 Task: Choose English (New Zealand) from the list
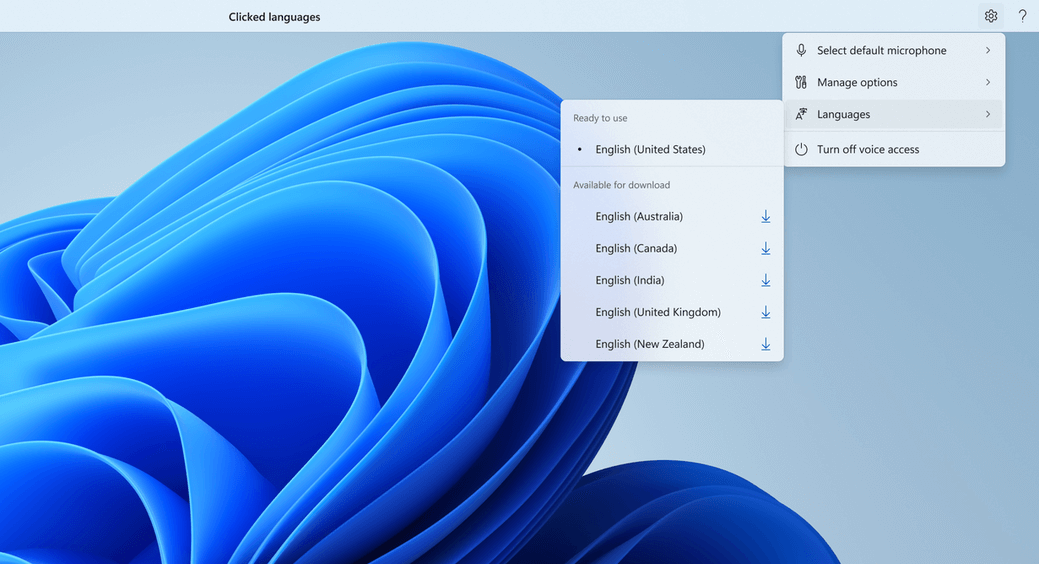click(x=672, y=344)
